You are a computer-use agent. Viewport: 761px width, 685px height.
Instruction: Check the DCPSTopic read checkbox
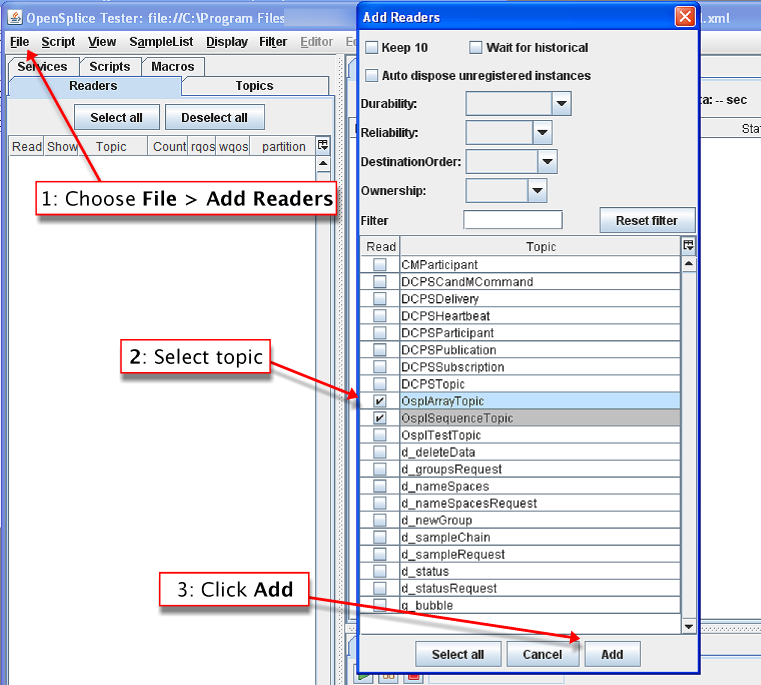pyautogui.click(x=380, y=384)
